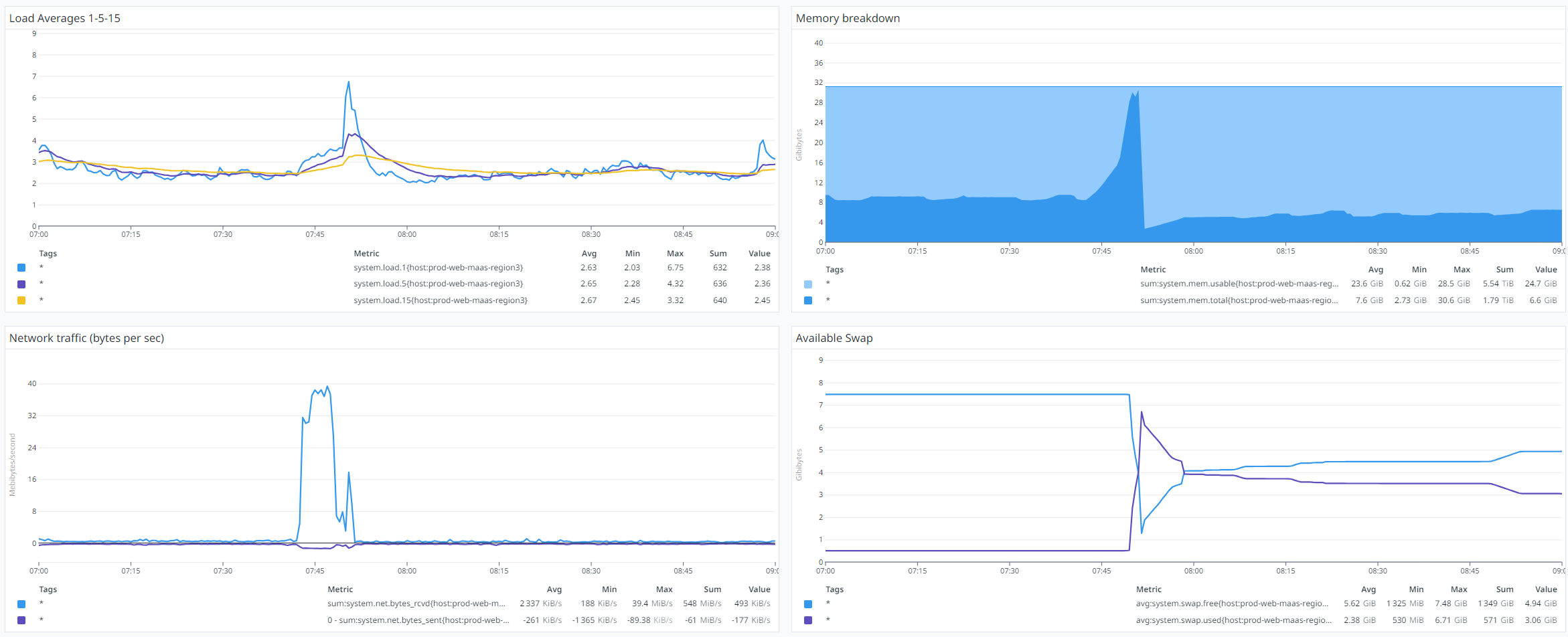1568x637 pixels.
Task: Click the purple net.bytes_sent legend swatch
Action: (21, 620)
